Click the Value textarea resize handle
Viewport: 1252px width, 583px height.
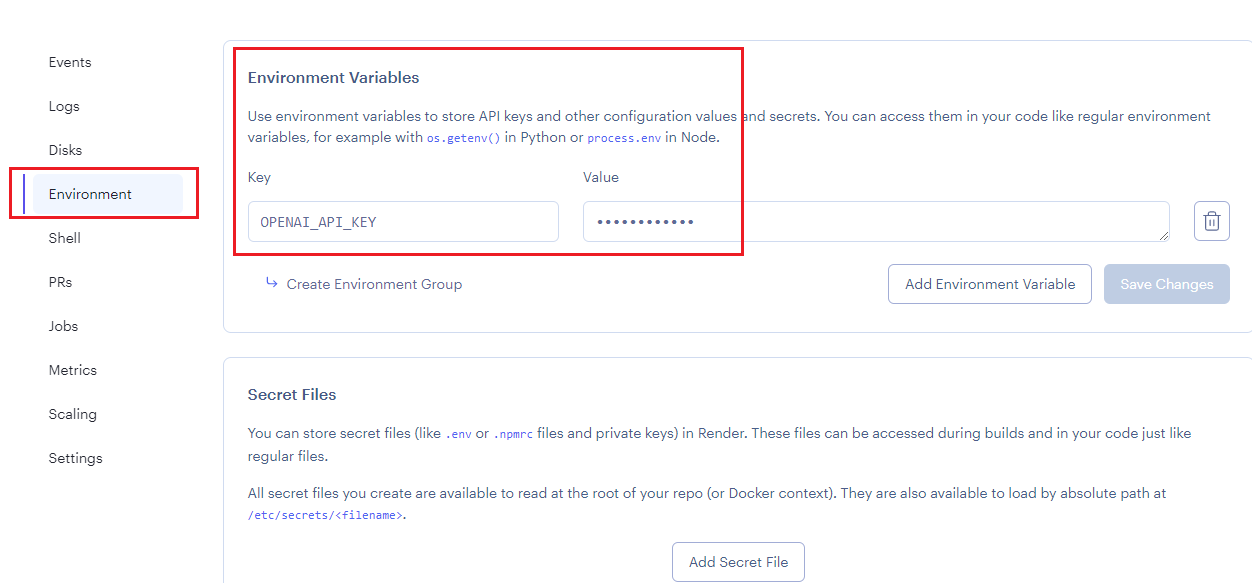tap(1163, 235)
